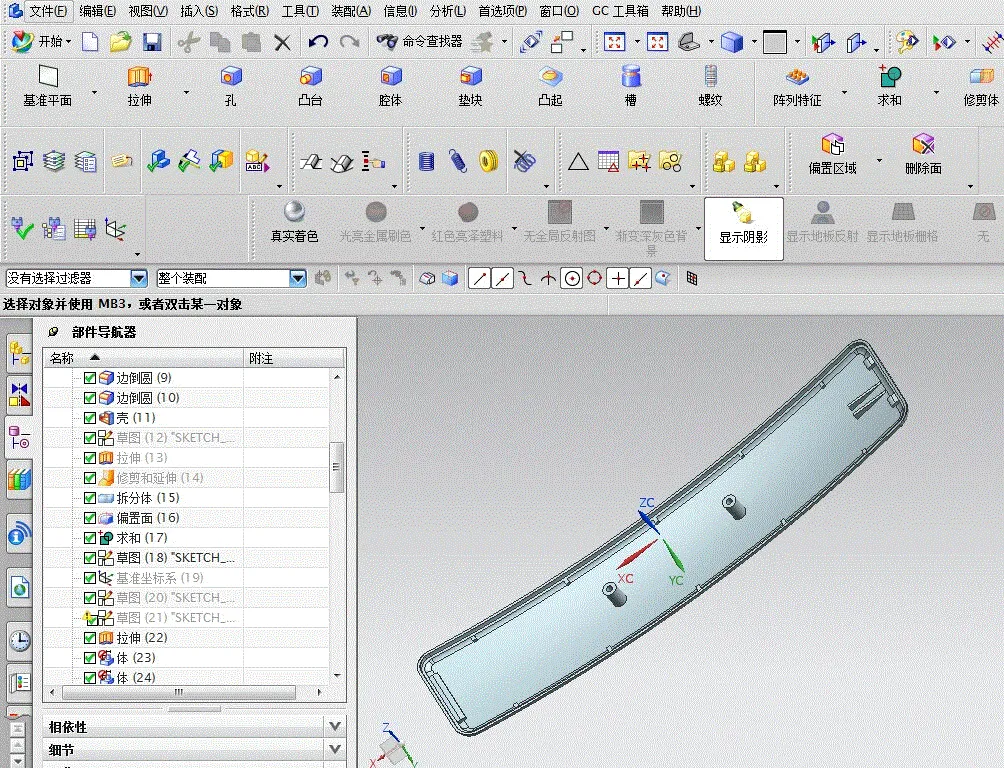Click the Unite (求和) tool
The width and height of the screenshot is (1004, 768).
(x=889, y=86)
